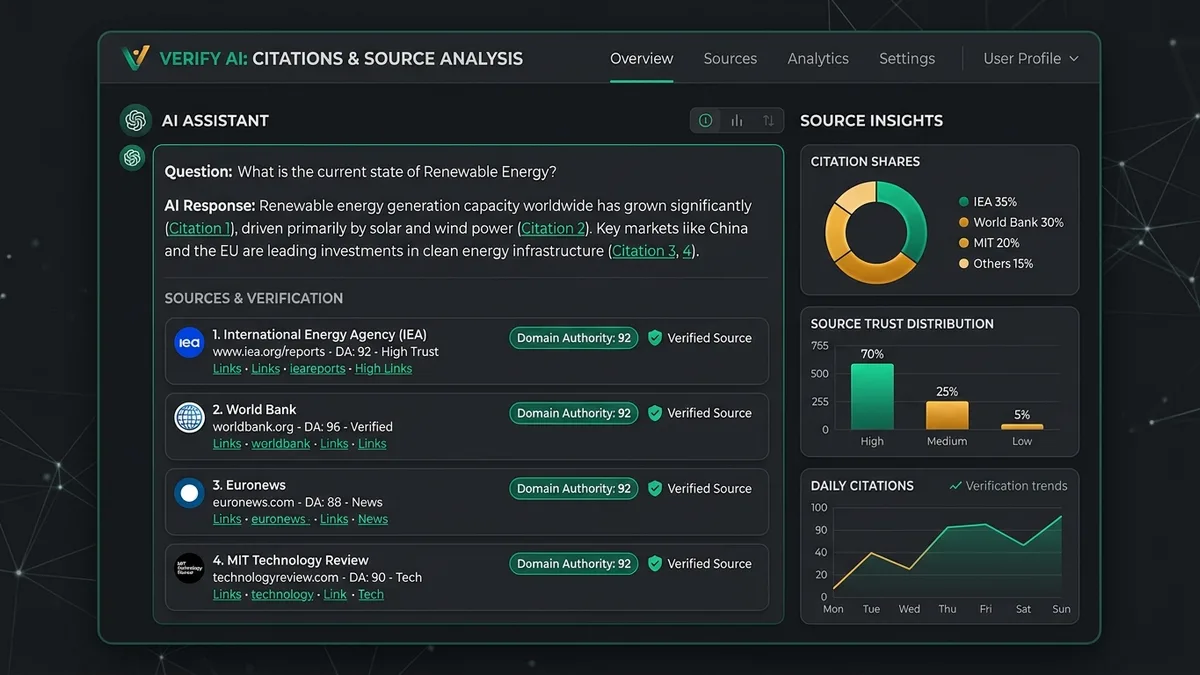The image size is (1200, 675).
Task: Click the "SOURCES & VERIFICATION" heading
Action: (254, 298)
